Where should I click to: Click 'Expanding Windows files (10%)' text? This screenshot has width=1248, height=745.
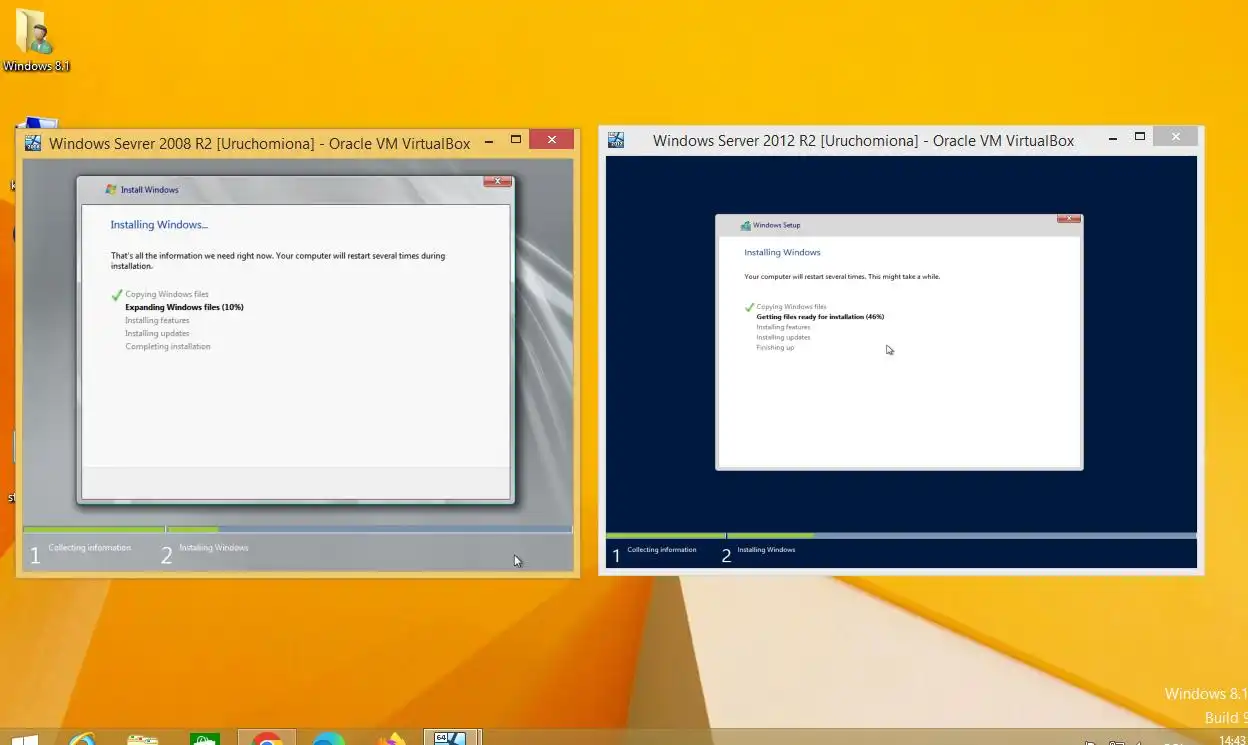click(x=184, y=307)
